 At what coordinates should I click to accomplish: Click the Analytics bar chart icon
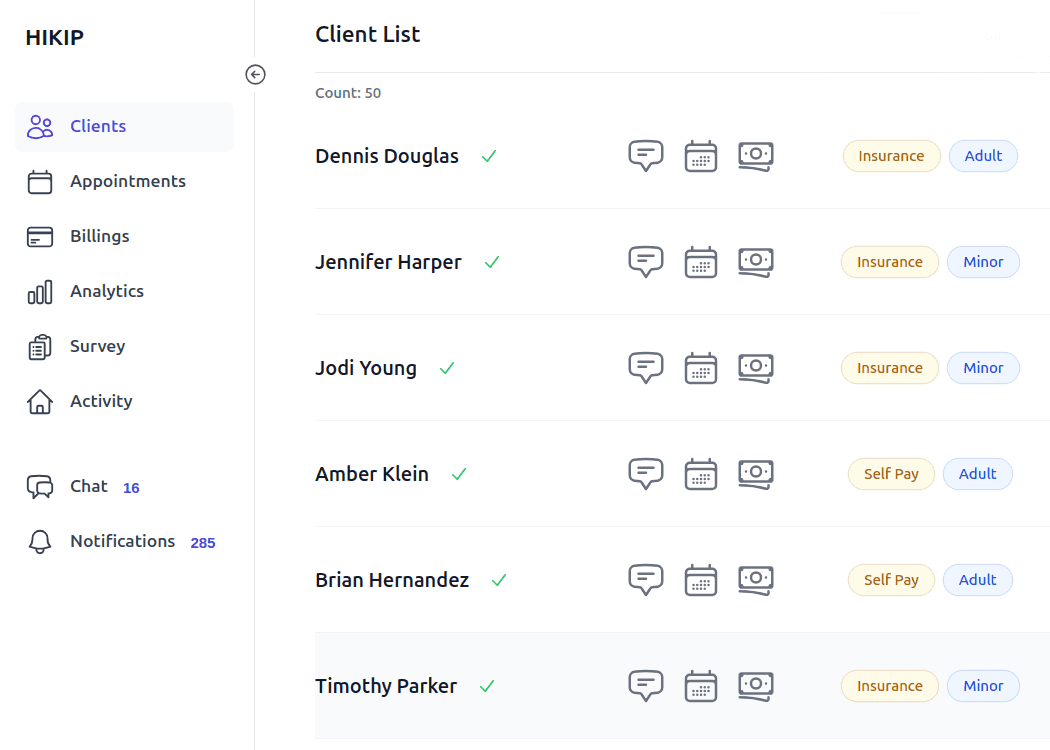point(40,291)
